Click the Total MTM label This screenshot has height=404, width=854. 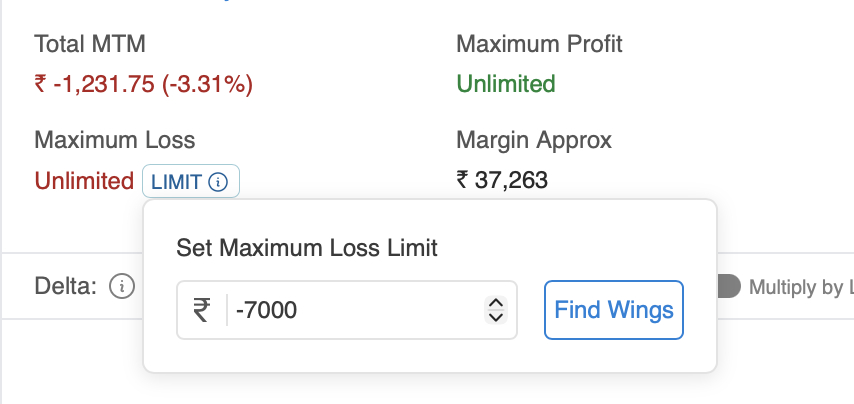90,44
